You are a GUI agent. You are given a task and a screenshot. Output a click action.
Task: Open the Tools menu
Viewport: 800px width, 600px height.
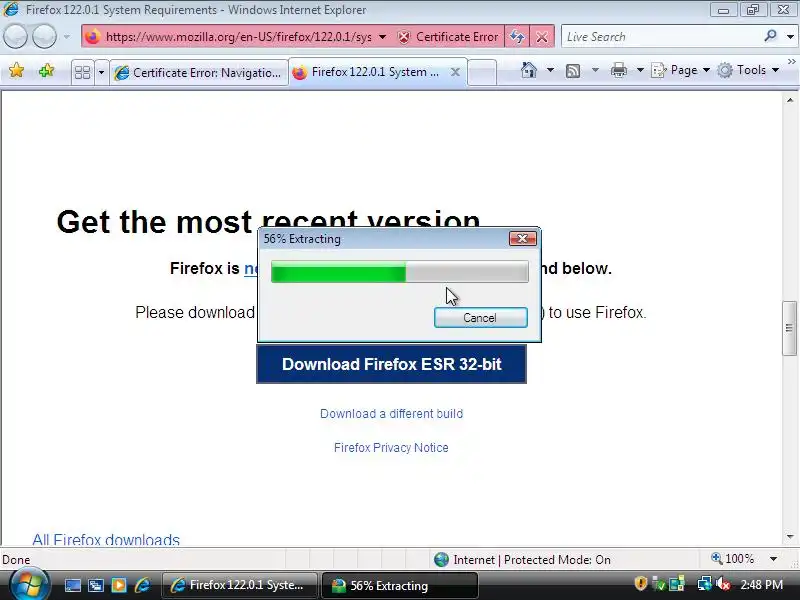pyautogui.click(x=748, y=70)
